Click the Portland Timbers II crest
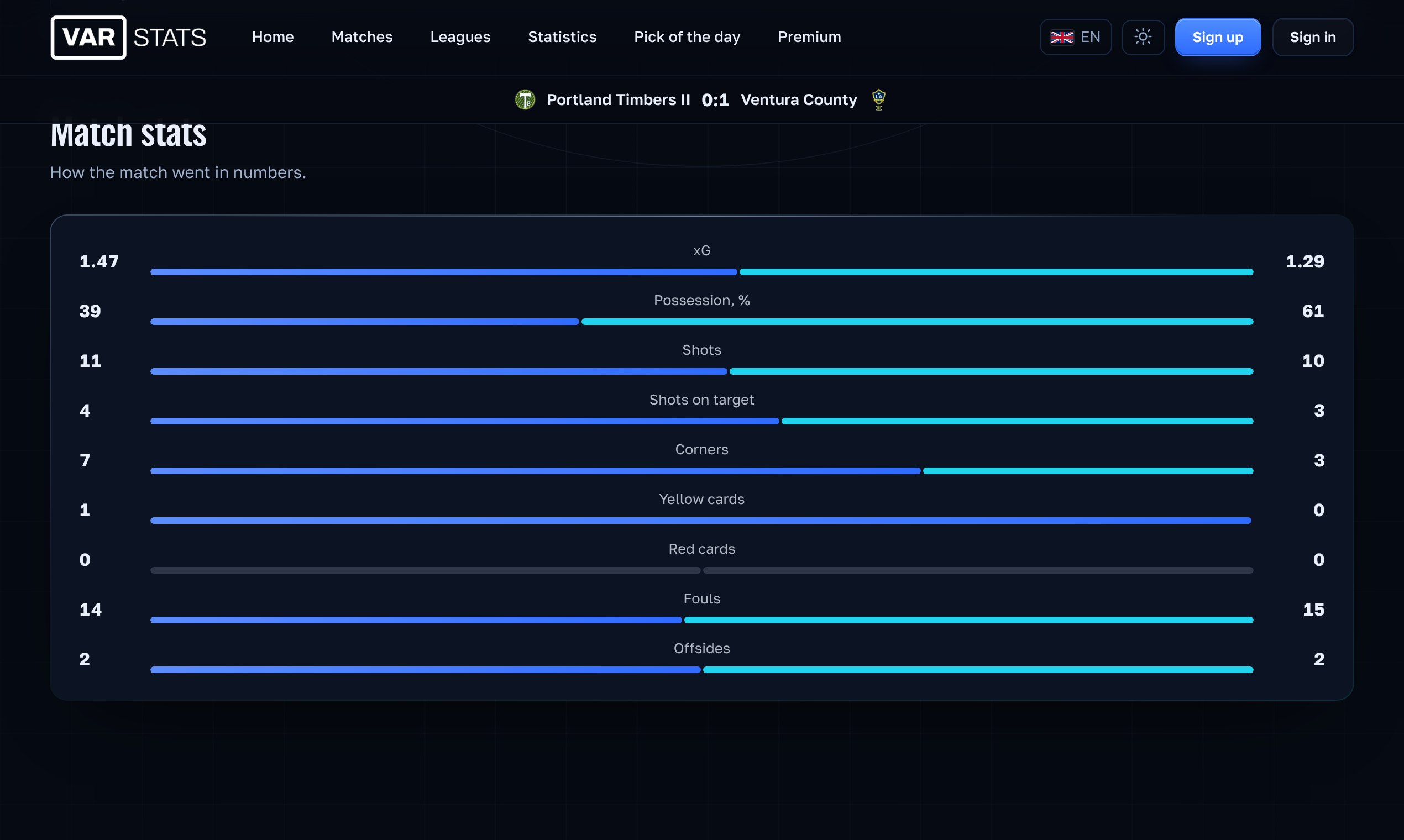1404x840 pixels. [525, 99]
